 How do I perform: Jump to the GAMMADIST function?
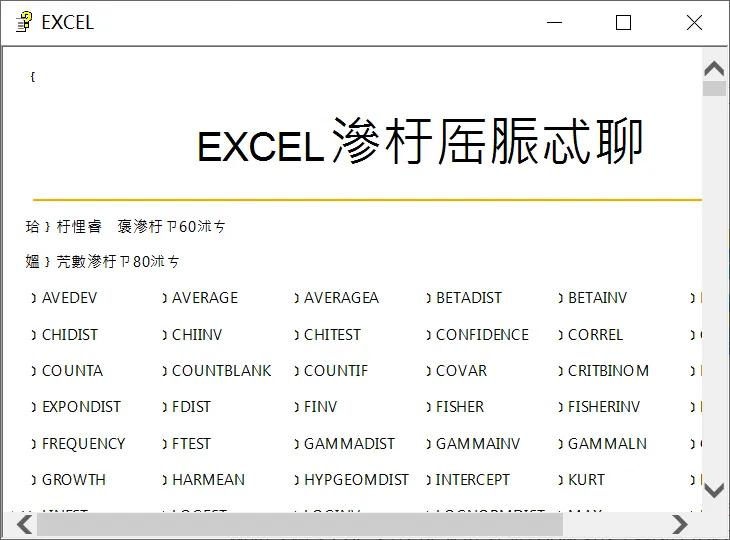pyautogui.click(x=349, y=444)
